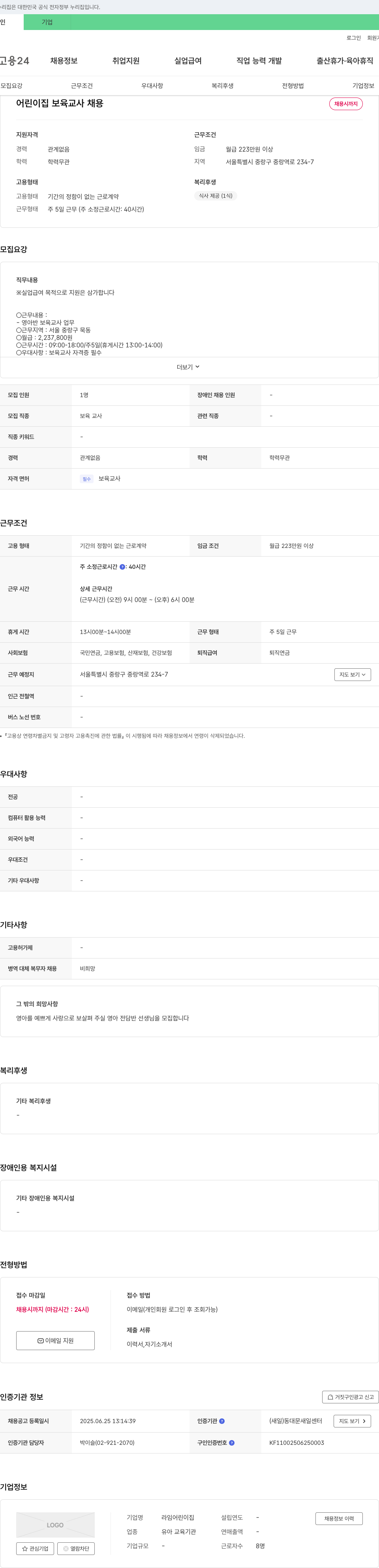Click the registration date 2025.06.25 13:14:39
This screenshot has height=1568, width=379.
pos(108,1421)
